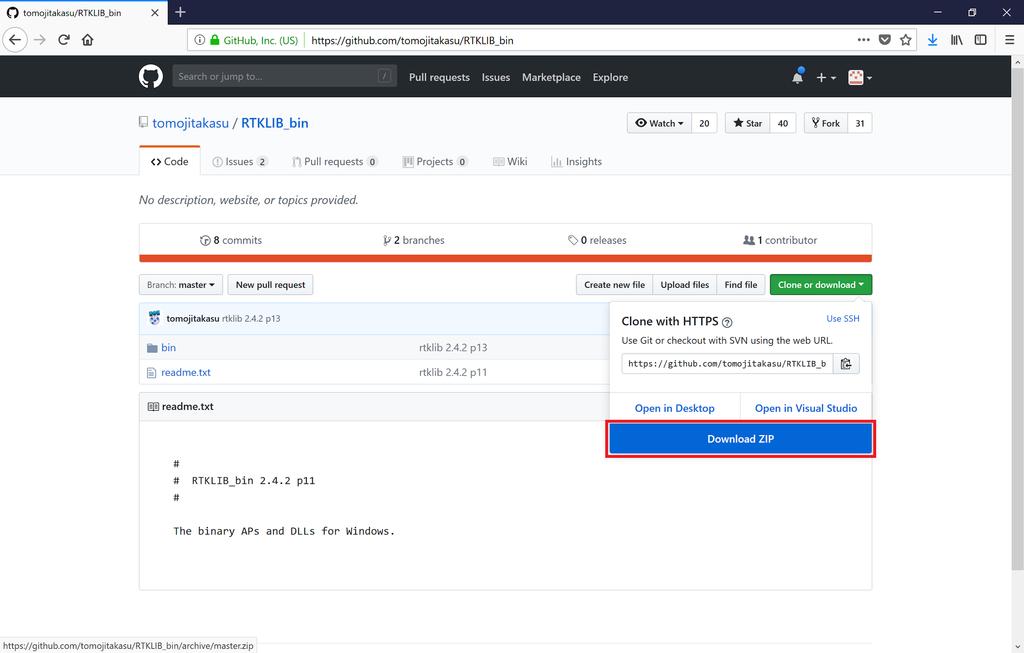This screenshot has height=653, width=1024.
Task: Open the plus create-new menu
Action: pyautogui.click(x=825, y=77)
